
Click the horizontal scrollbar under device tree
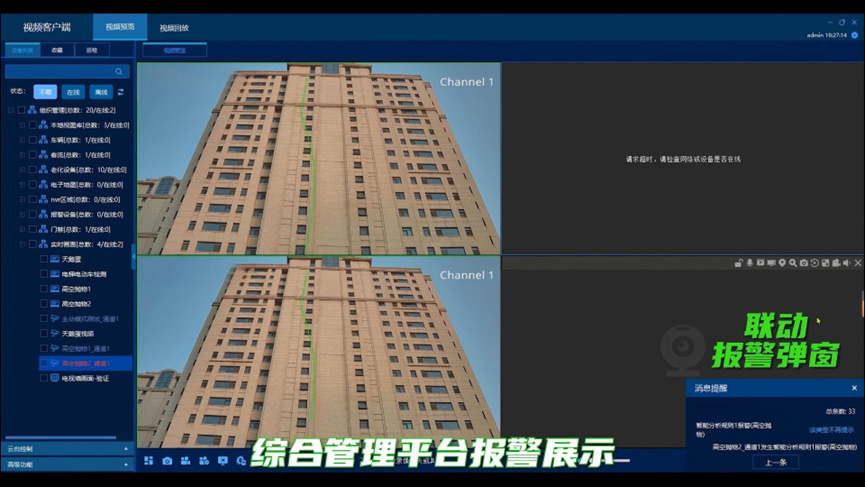point(60,437)
